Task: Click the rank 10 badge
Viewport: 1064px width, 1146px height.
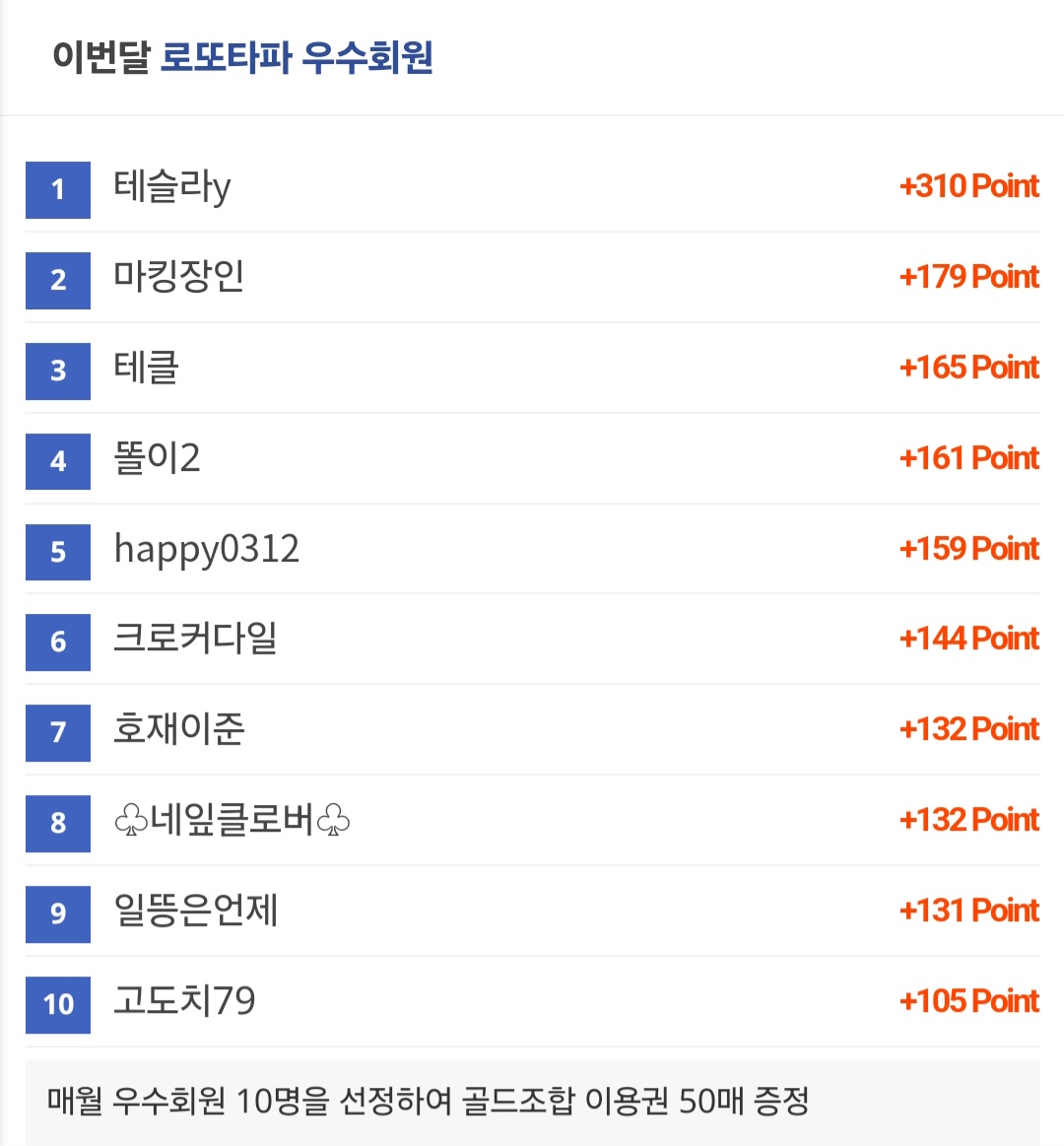Action: point(58,1005)
